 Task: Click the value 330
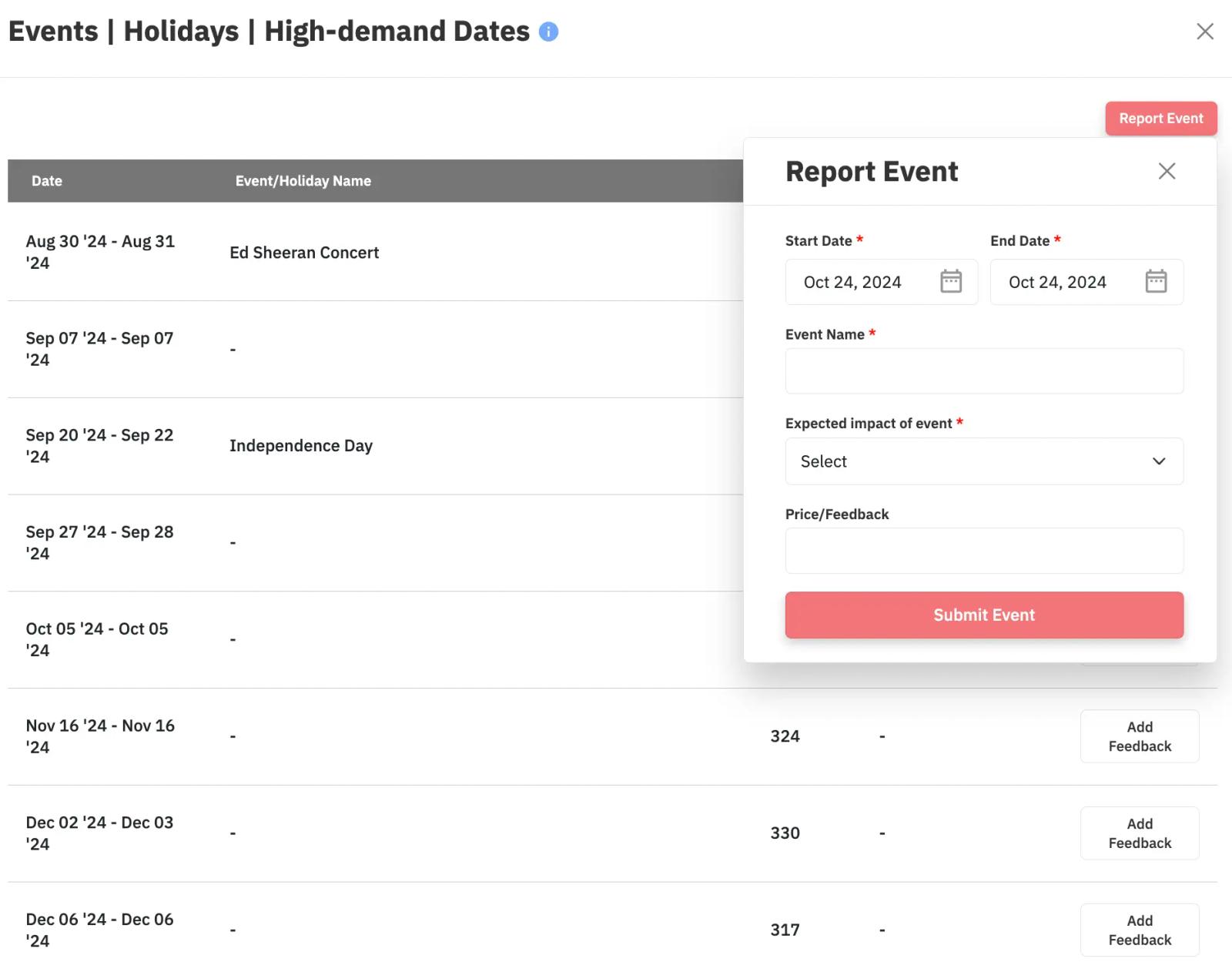click(785, 833)
